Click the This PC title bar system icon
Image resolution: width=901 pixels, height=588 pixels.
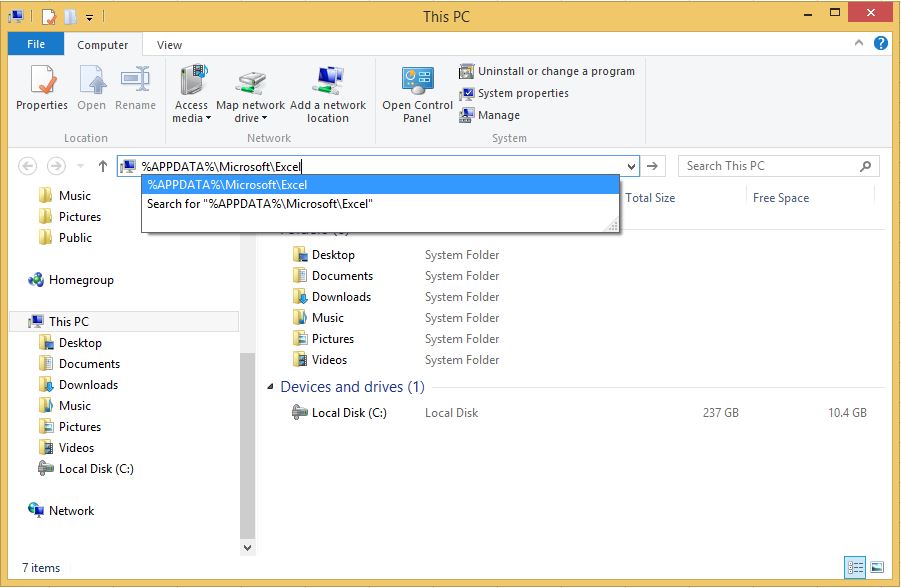[16, 16]
